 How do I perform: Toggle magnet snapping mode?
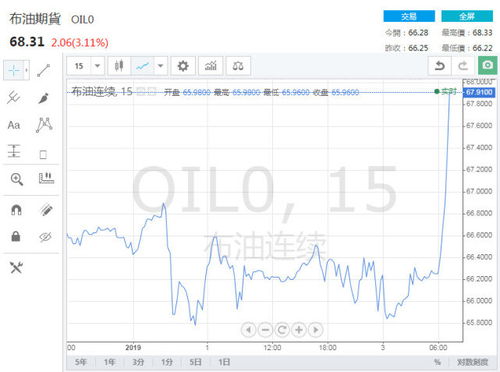16,210
